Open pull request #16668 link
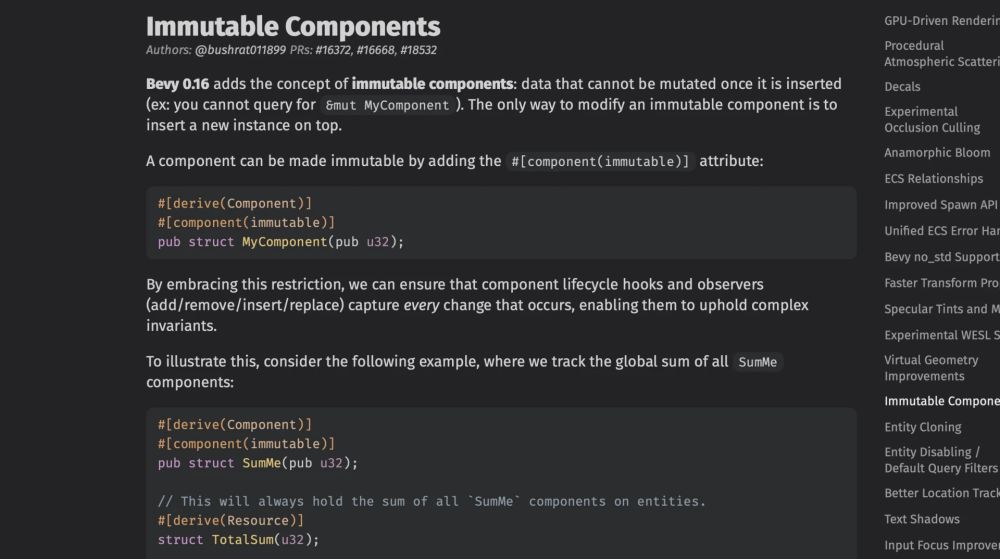 coord(376,50)
